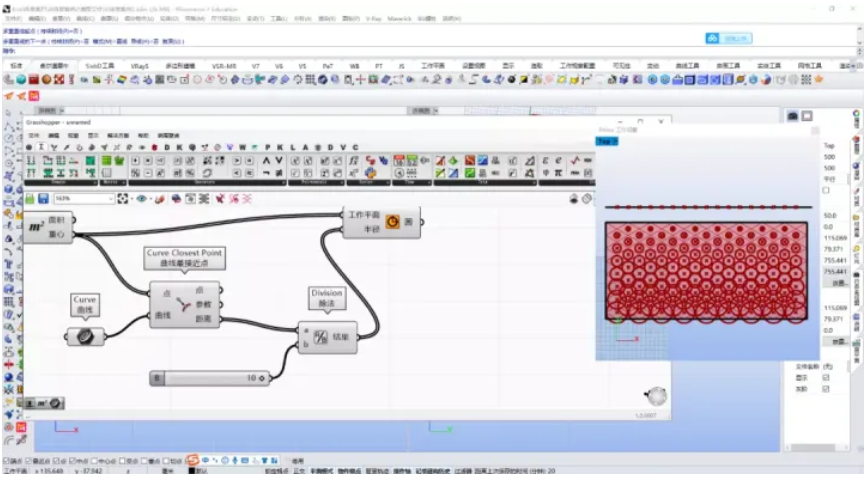Expand the Top viewport title menu
Screen dimensions: 864x478
[x=607, y=141]
